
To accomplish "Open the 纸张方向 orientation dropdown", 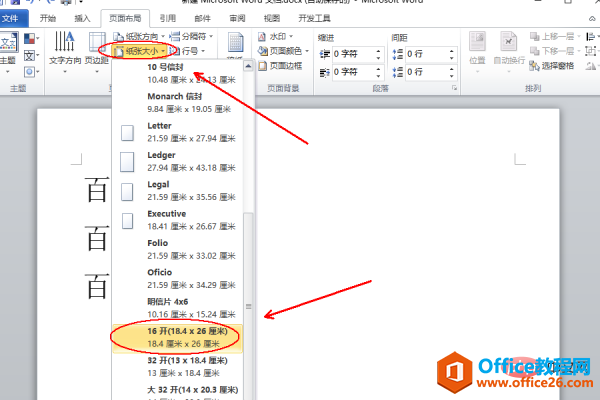I will [139, 36].
